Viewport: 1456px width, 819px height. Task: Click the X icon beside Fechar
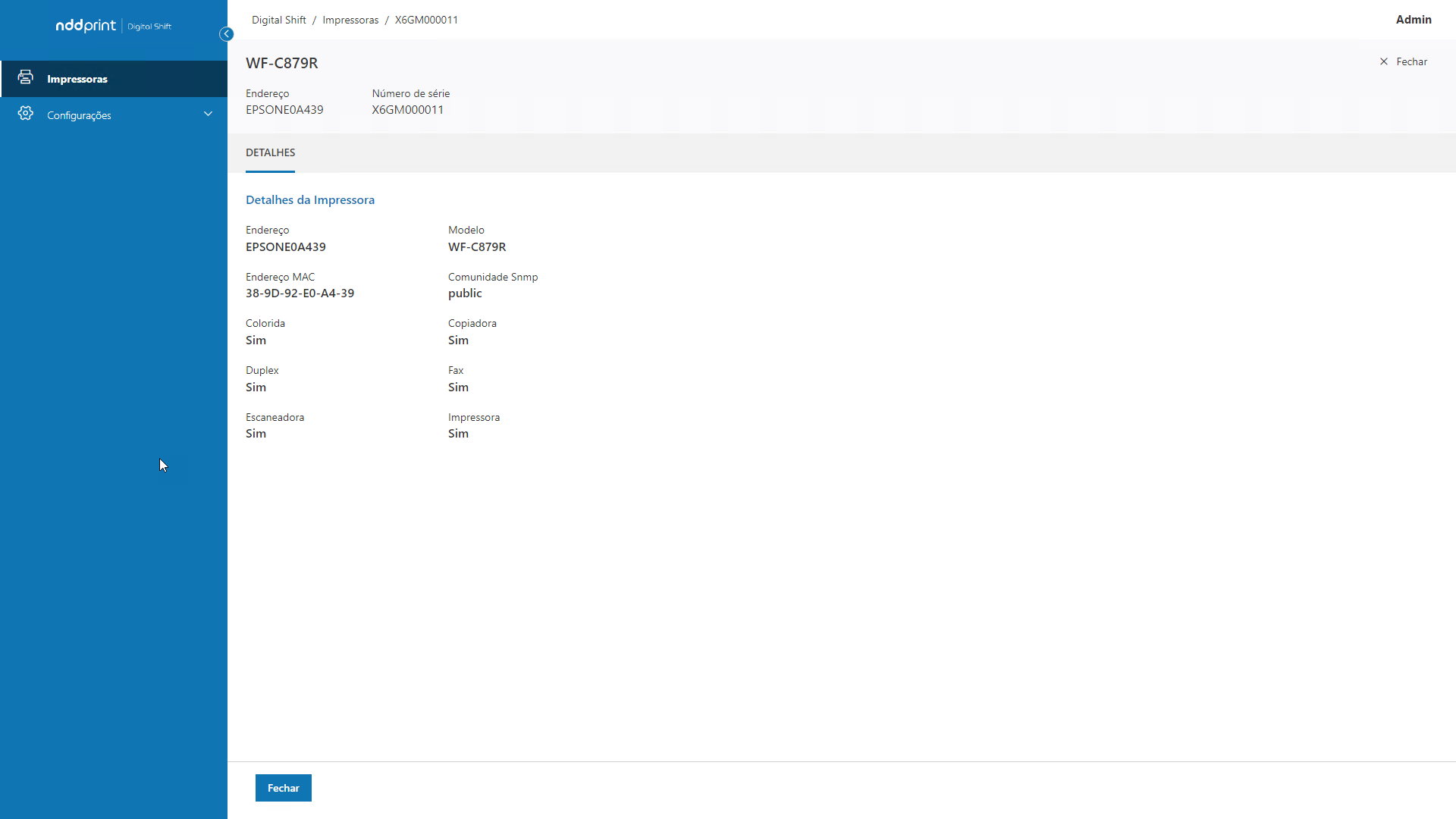[x=1384, y=61]
